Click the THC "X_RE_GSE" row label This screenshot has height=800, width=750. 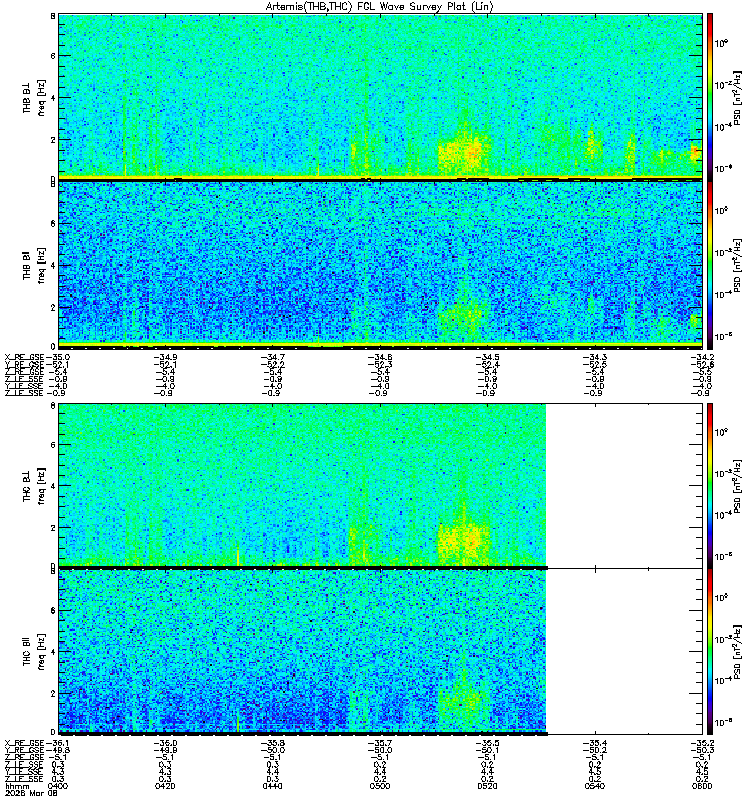pos(24,743)
